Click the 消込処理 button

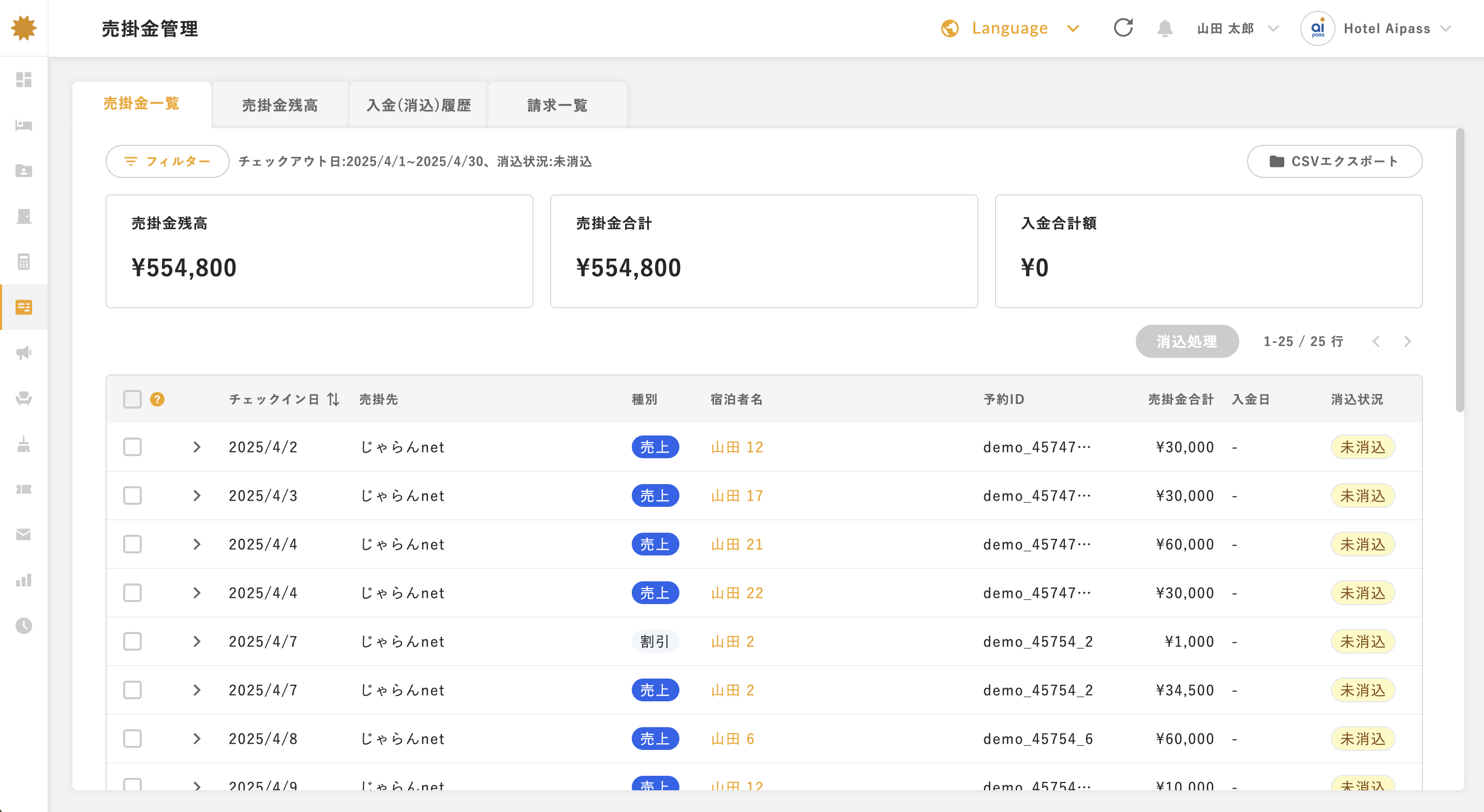(1187, 341)
